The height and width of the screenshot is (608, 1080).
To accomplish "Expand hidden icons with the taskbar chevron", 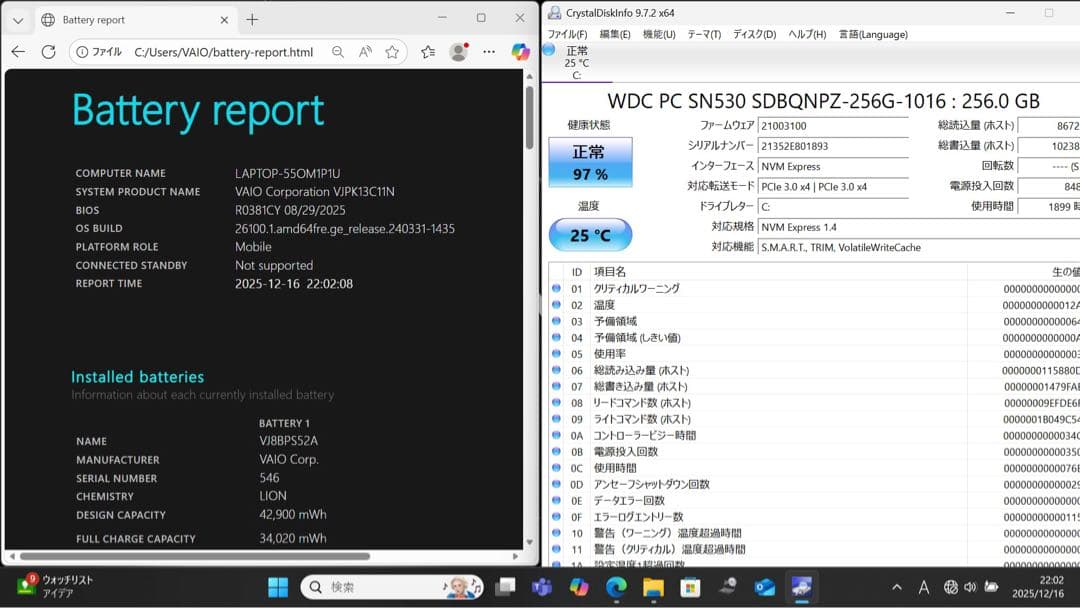I will click(894, 586).
